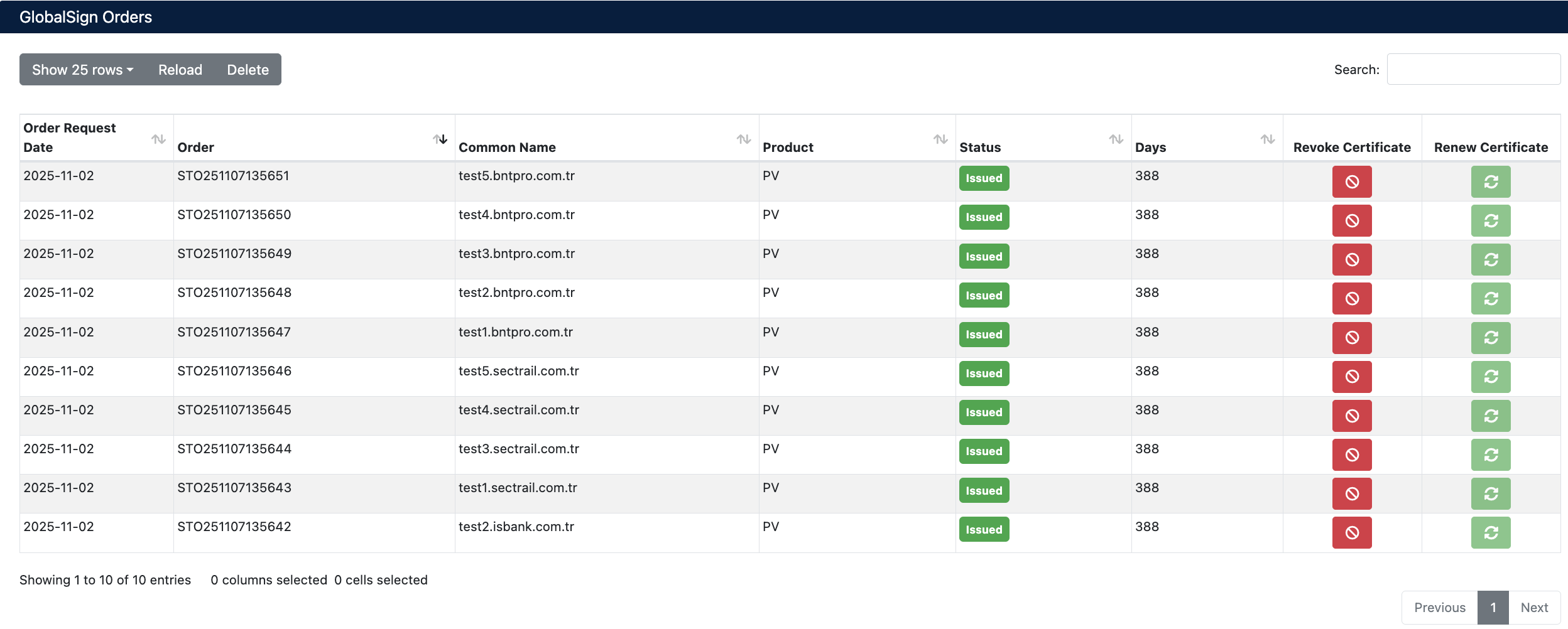
Task: Focus the Search input field
Action: (1473, 69)
